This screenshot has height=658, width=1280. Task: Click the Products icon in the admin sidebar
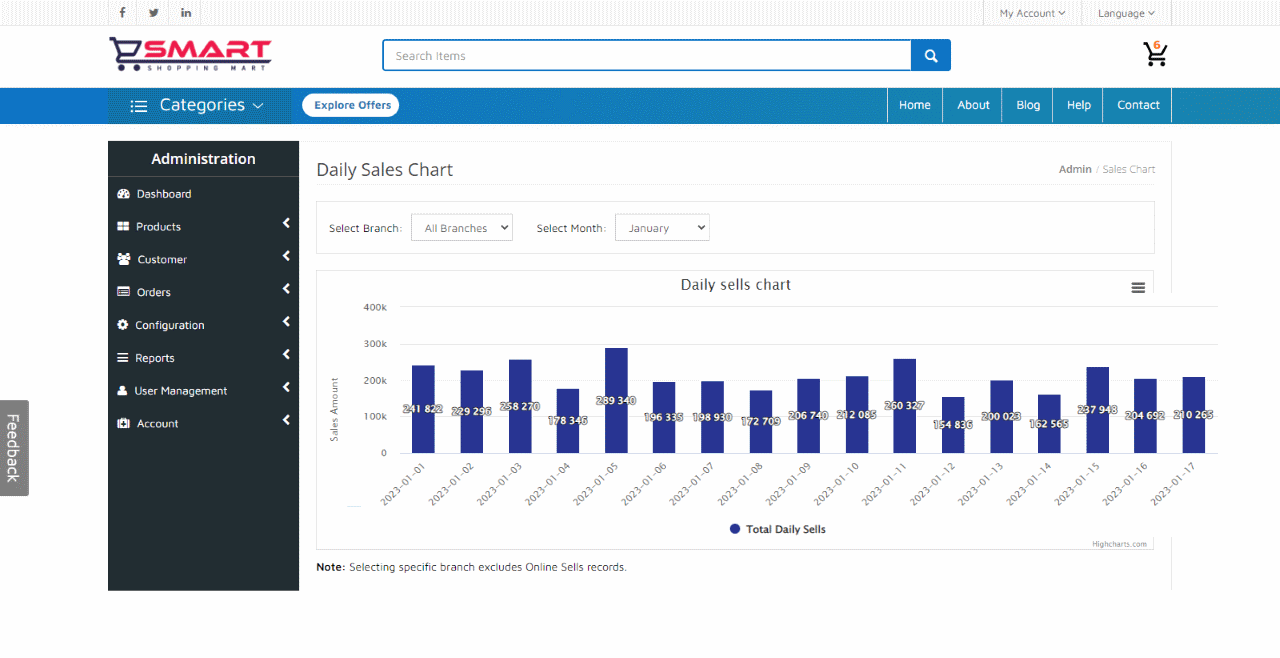[x=123, y=226]
